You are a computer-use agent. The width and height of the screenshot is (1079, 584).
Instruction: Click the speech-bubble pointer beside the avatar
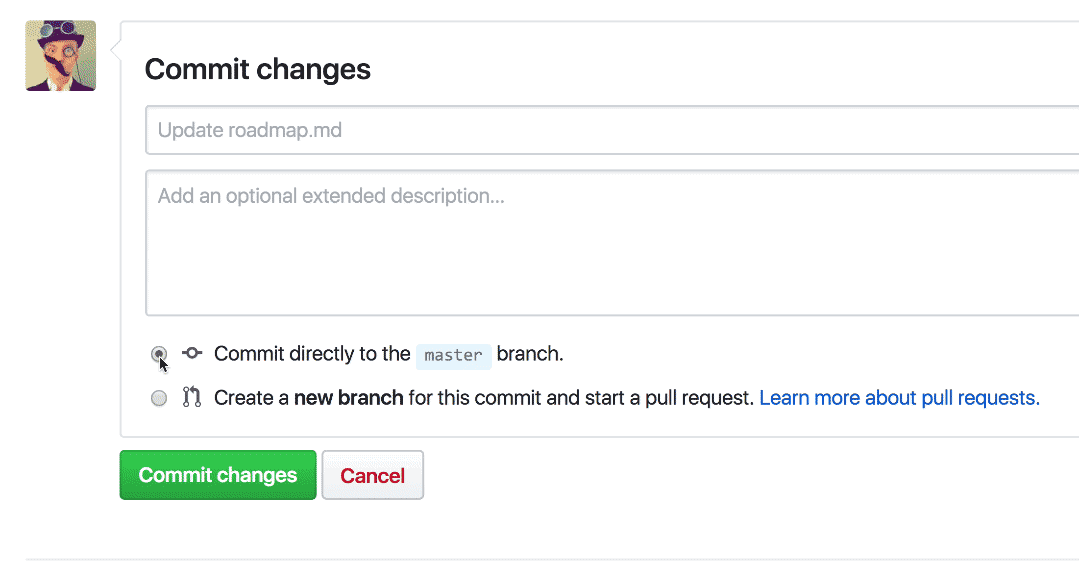pyautogui.click(x=115, y=50)
